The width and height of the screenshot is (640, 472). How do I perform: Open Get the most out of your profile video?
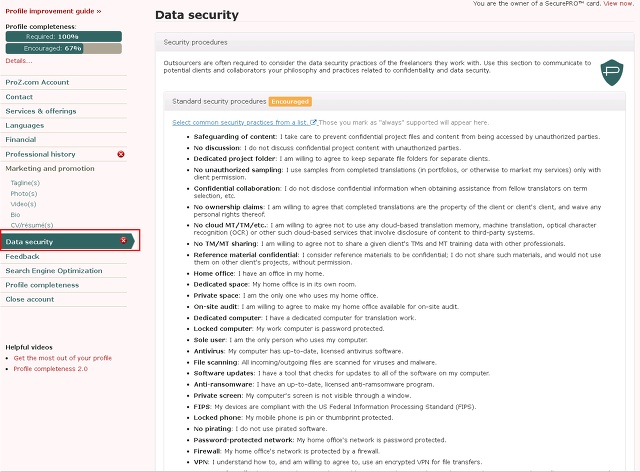click(x=62, y=358)
